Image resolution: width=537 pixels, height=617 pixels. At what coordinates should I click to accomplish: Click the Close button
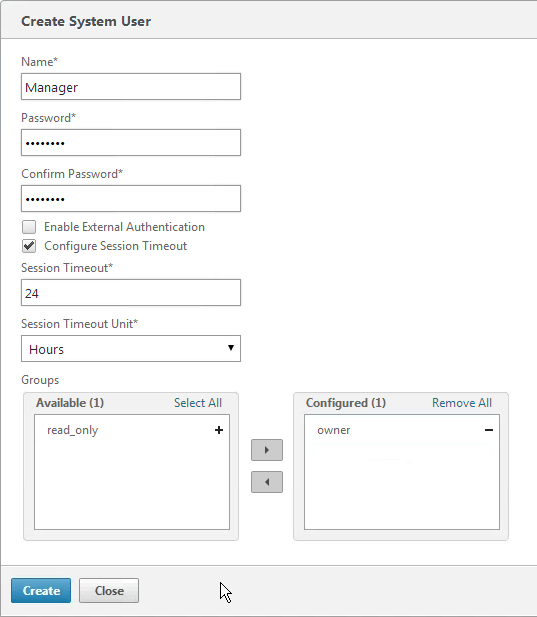point(109,591)
